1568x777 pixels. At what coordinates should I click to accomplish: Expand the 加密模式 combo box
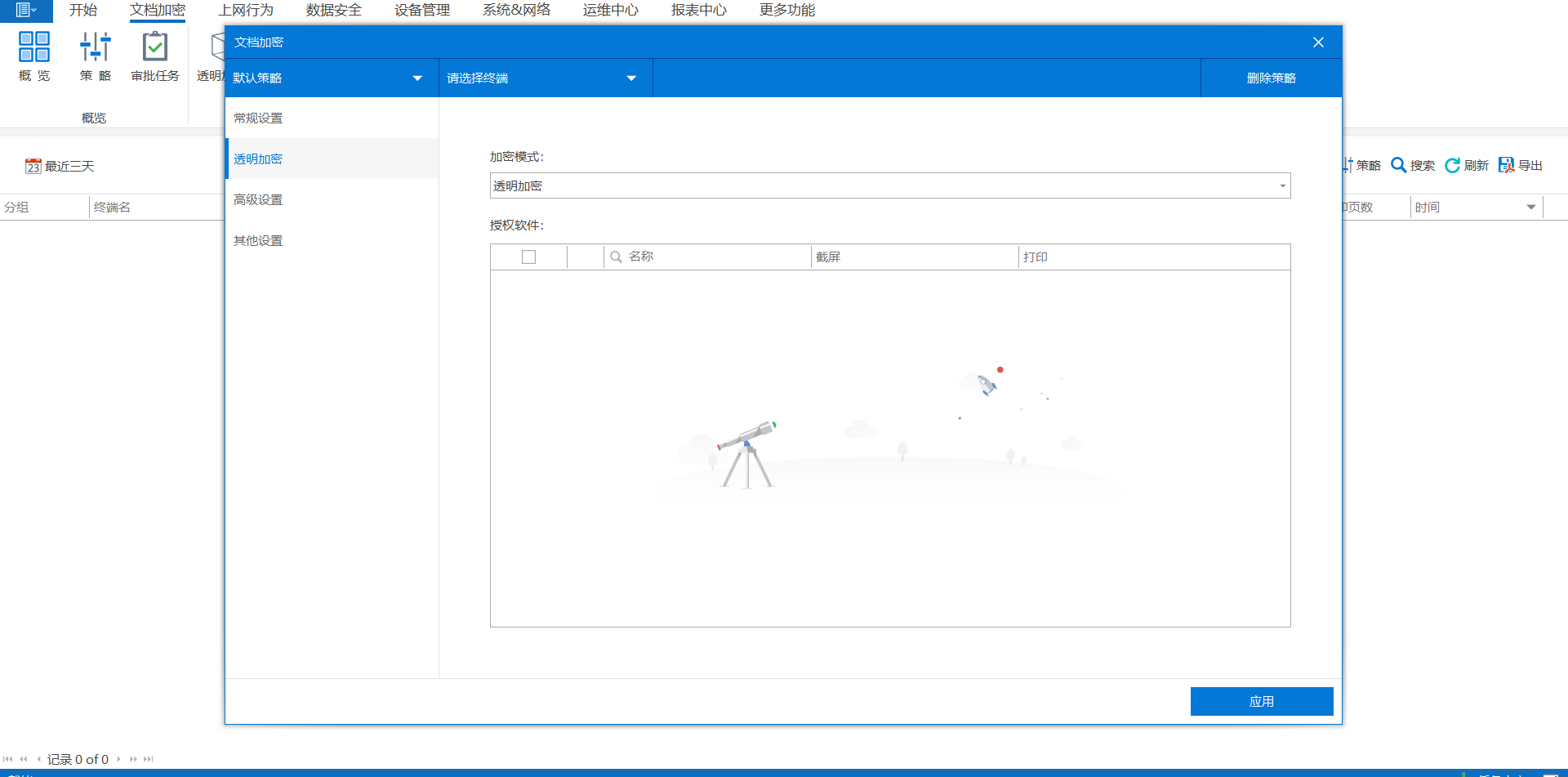pyautogui.click(x=1282, y=186)
